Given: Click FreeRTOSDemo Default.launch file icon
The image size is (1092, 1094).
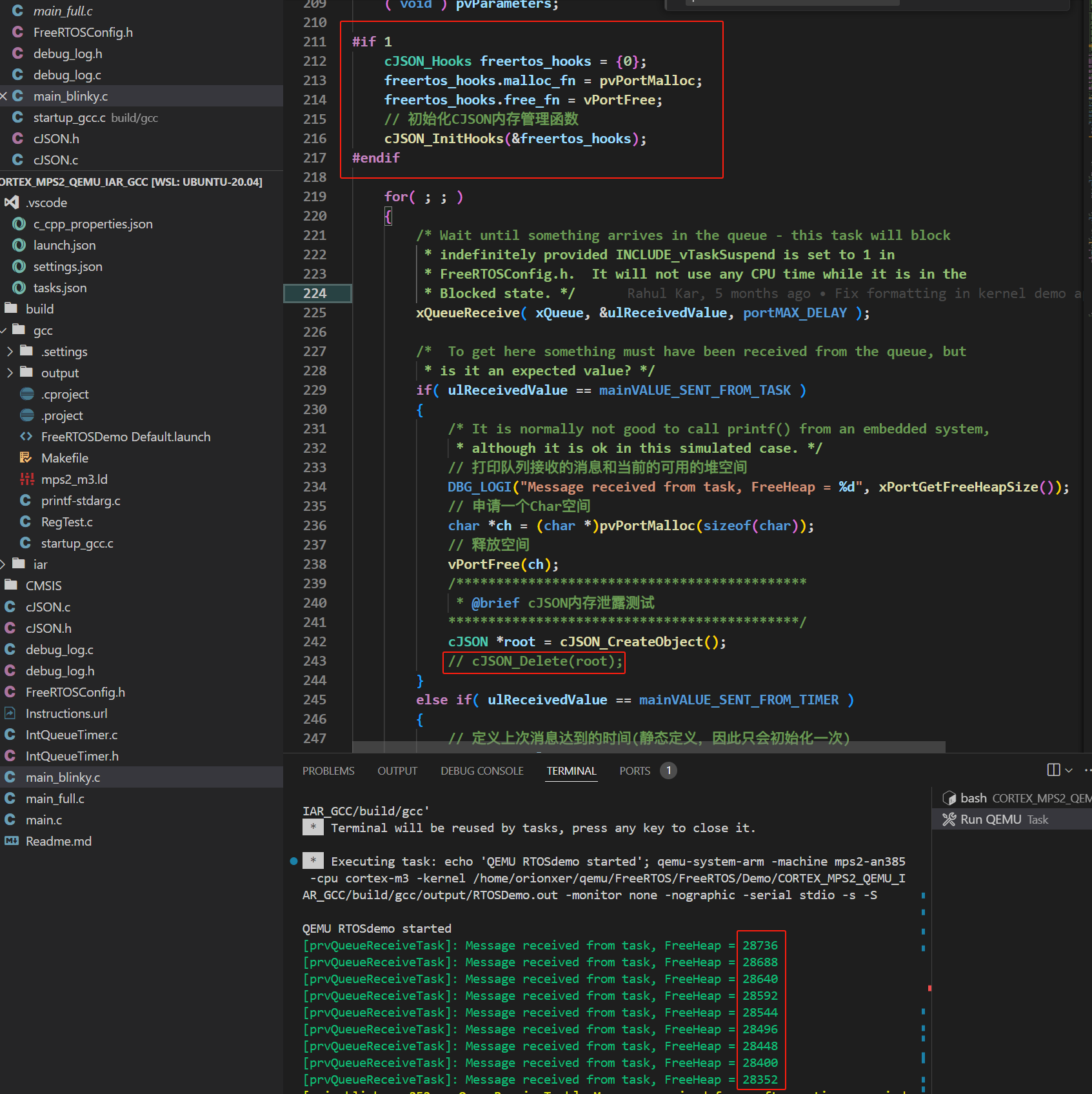Looking at the screenshot, I should click(x=27, y=437).
